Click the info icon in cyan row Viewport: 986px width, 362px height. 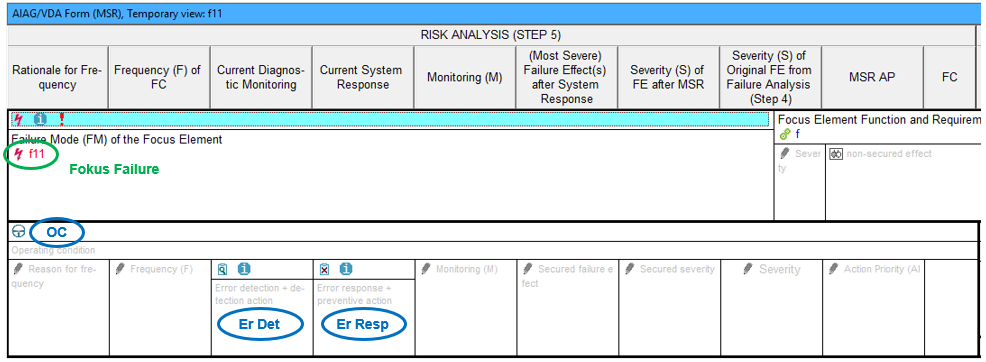point(40,119)
